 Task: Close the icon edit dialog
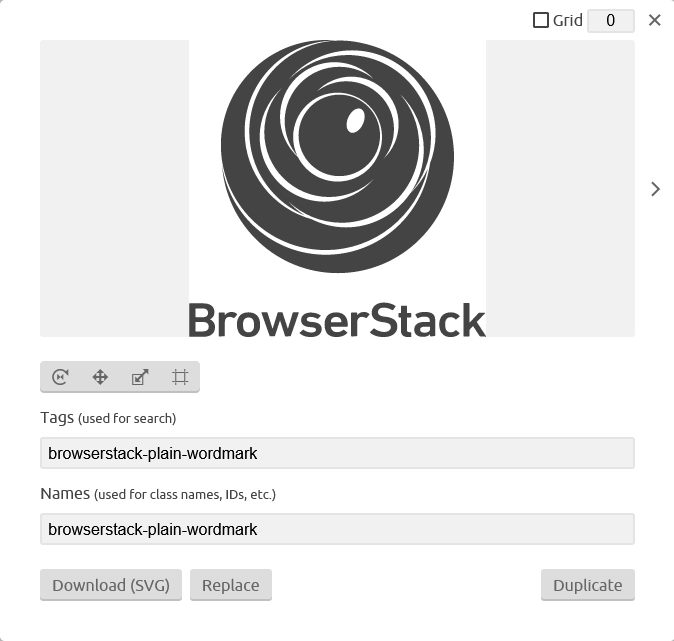655,20
